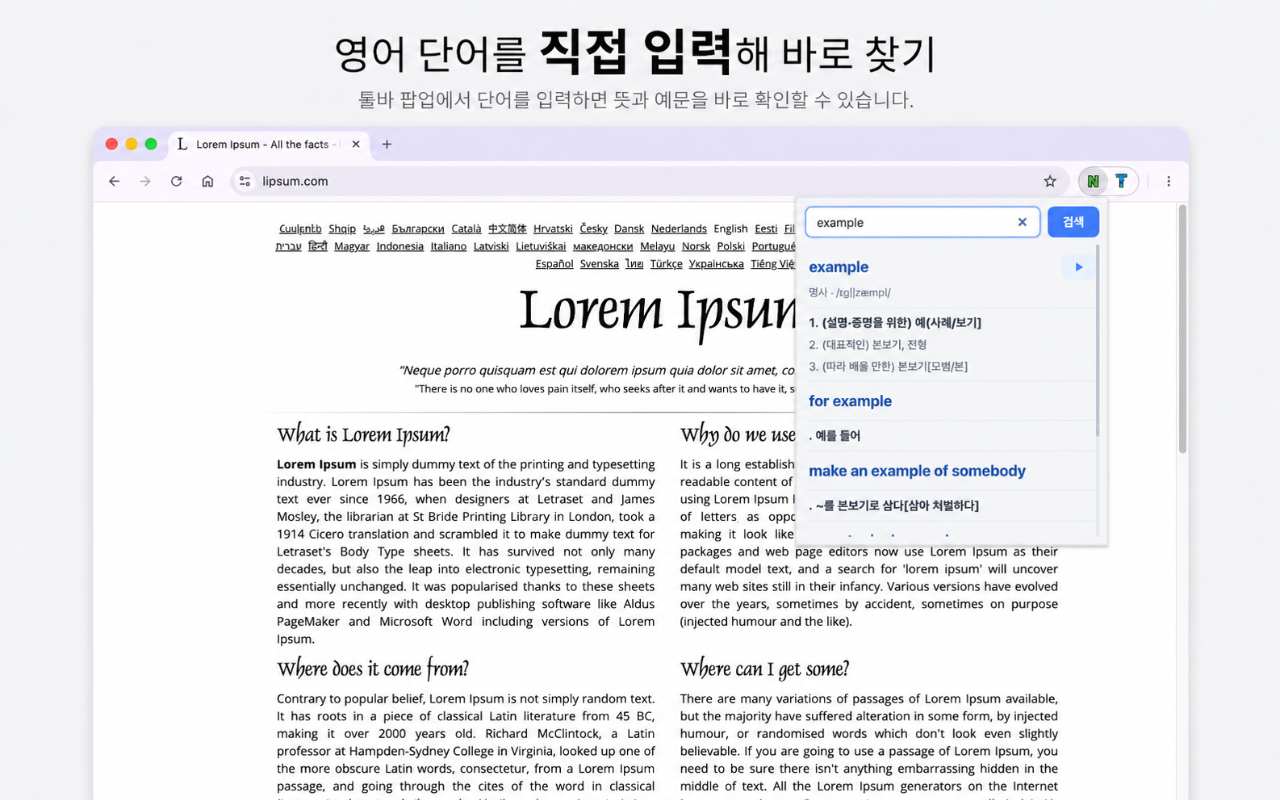Open the 'for example' entry
This screenshot has width=1280, height=800.
[x=850, y=401]
